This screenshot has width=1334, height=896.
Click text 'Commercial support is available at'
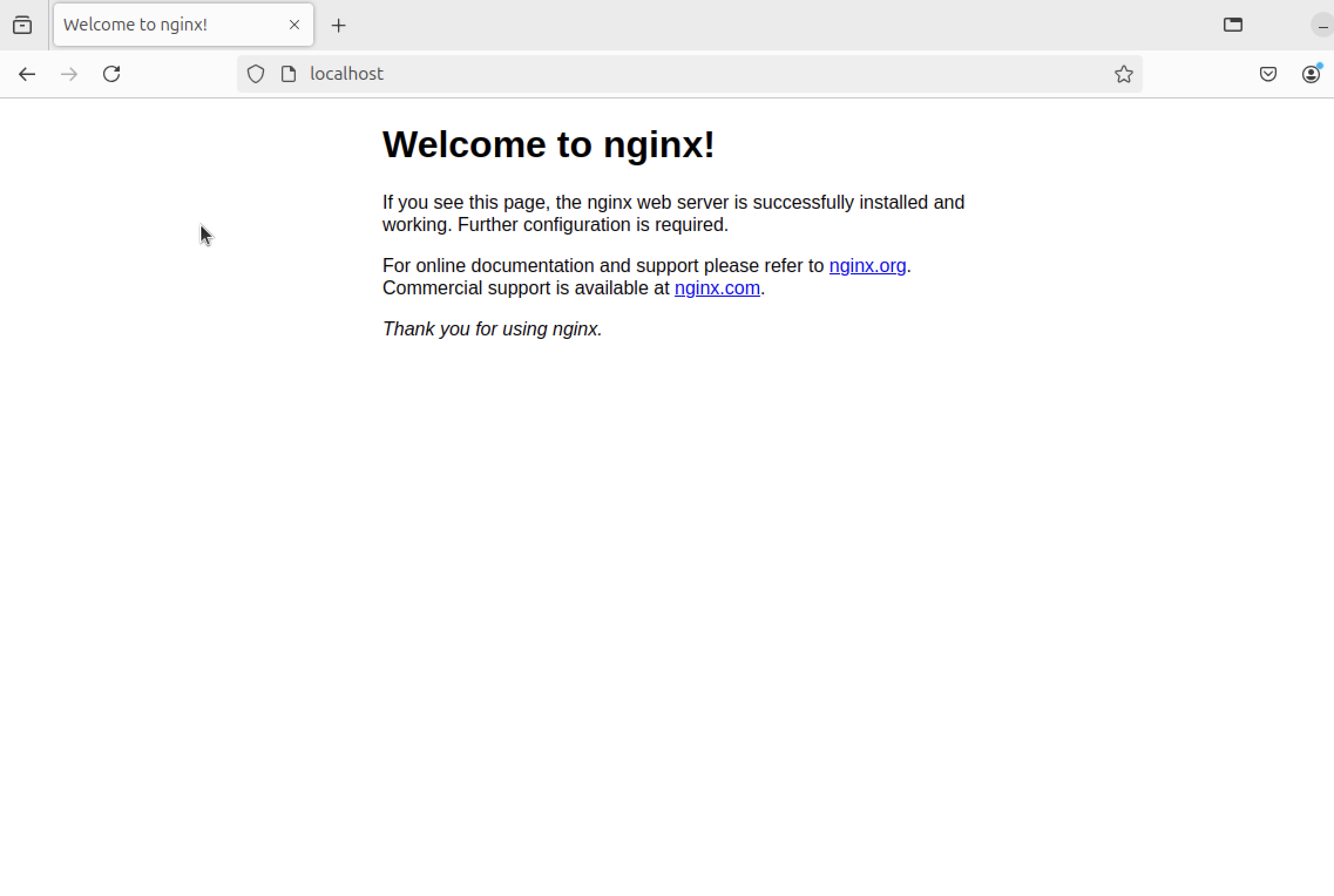pos(526,288)
